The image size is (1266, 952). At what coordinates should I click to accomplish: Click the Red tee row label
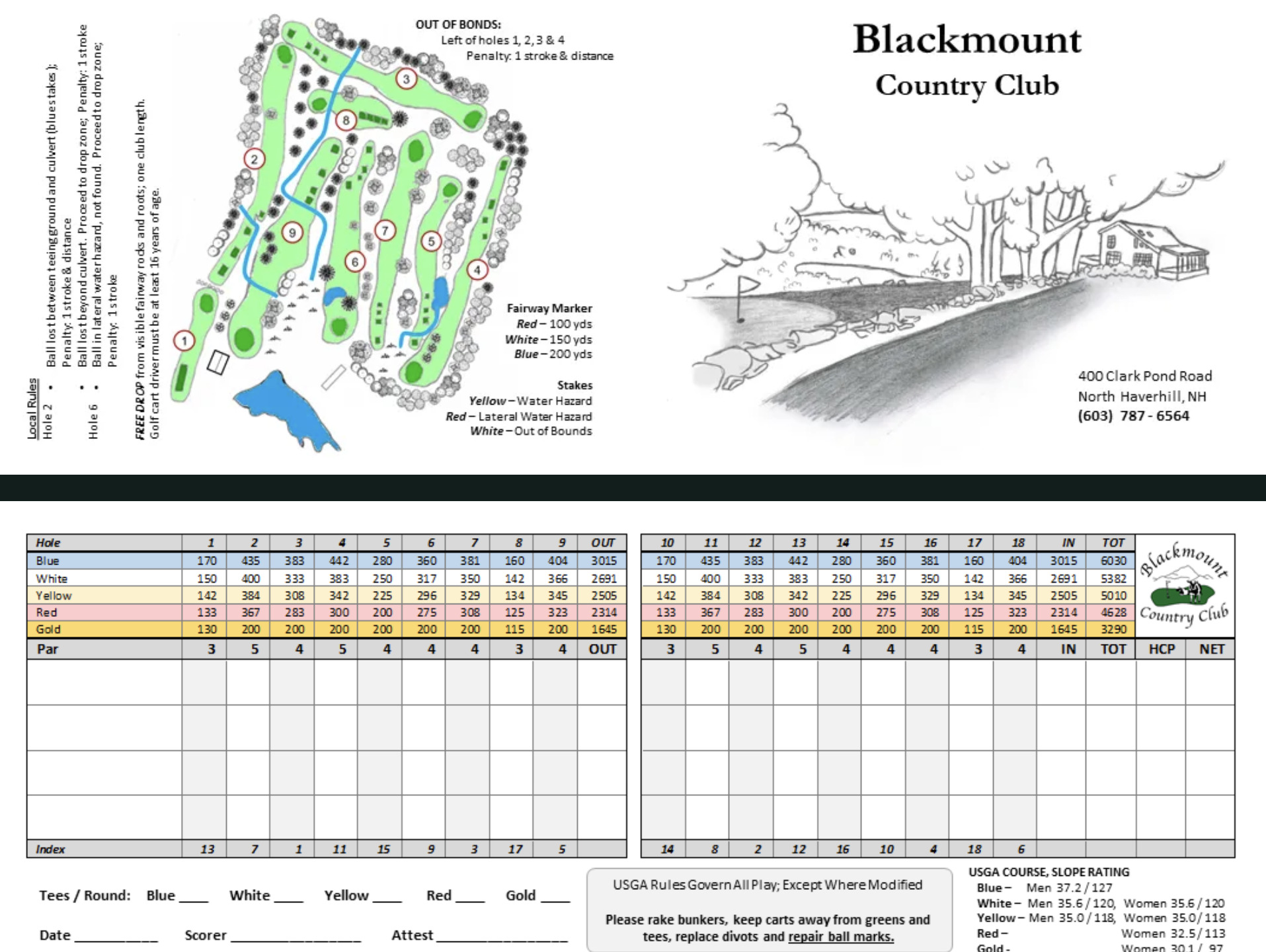[x=46, y=613]
